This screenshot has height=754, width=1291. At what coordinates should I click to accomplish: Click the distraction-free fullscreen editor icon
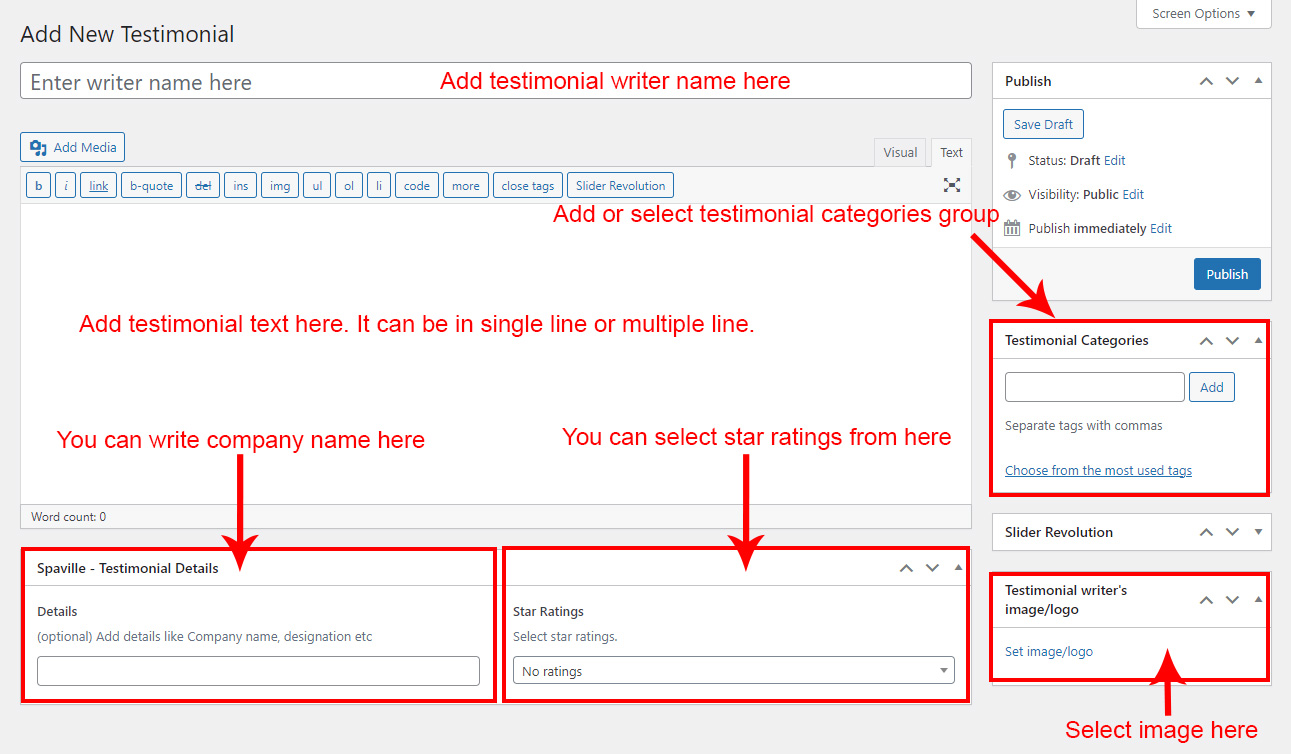(x=951, y=185)
